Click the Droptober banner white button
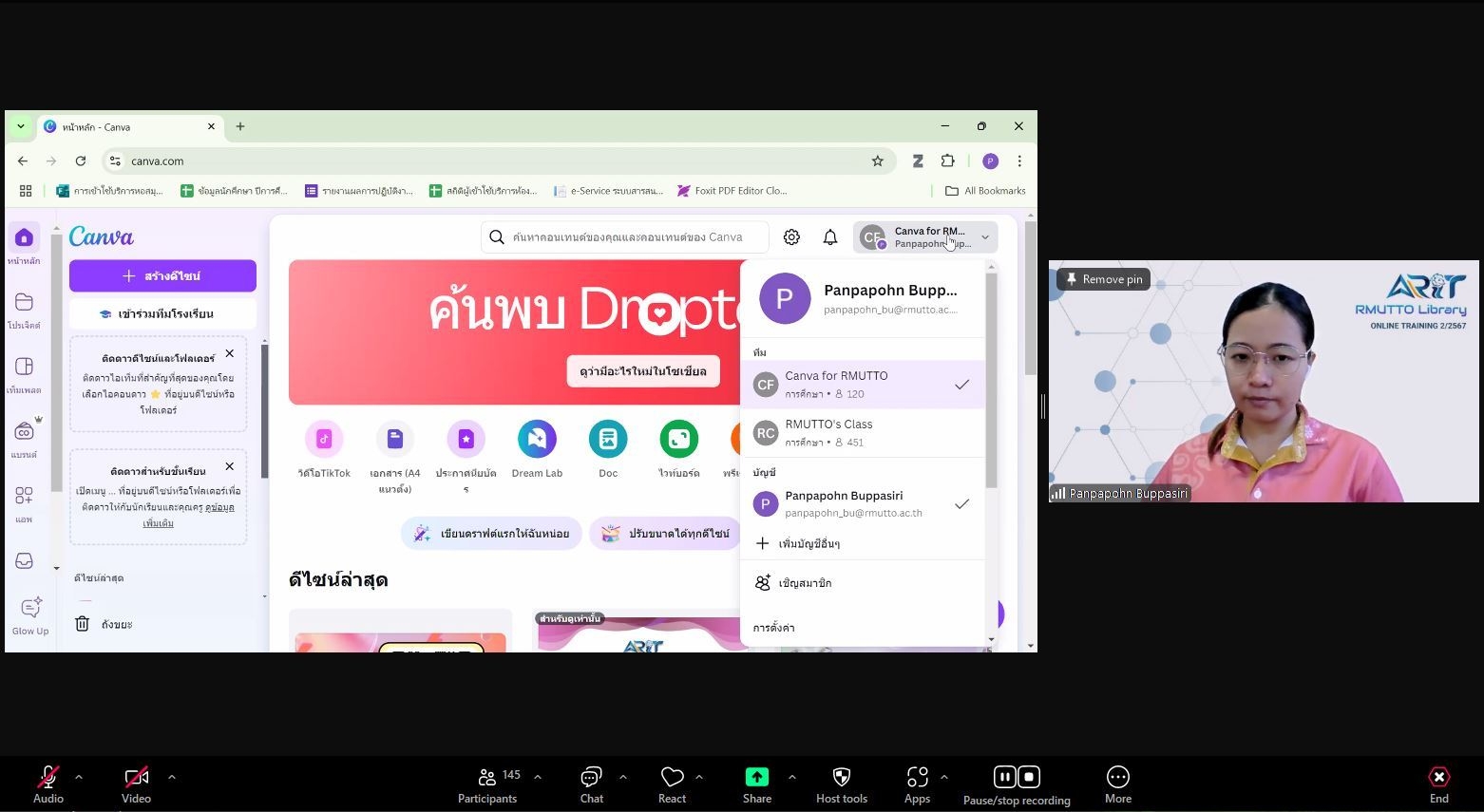 tap(643, 371)
